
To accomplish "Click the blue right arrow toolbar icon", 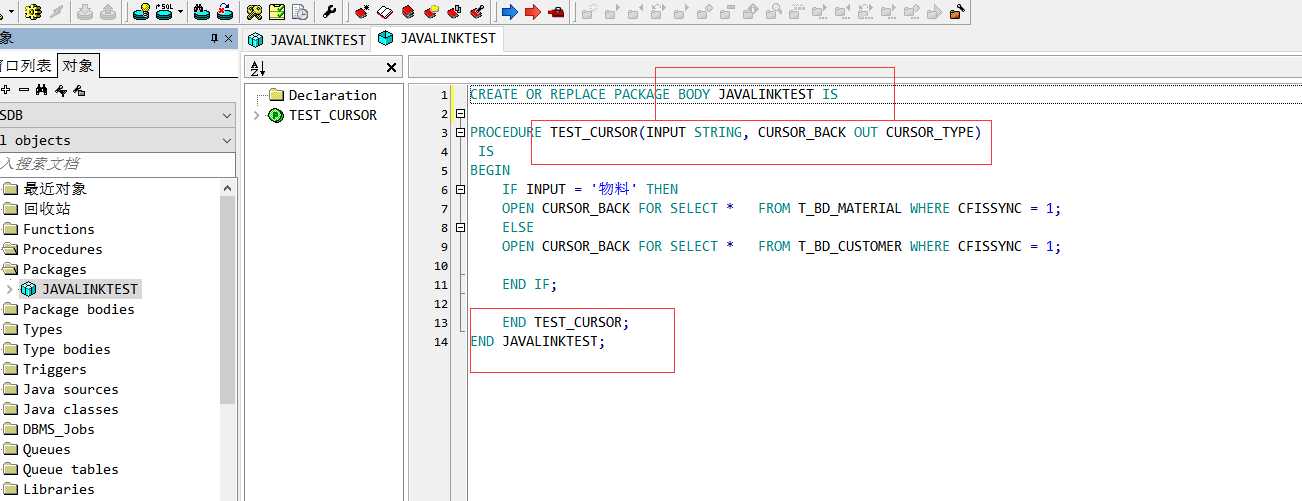I will click(509, 12).
